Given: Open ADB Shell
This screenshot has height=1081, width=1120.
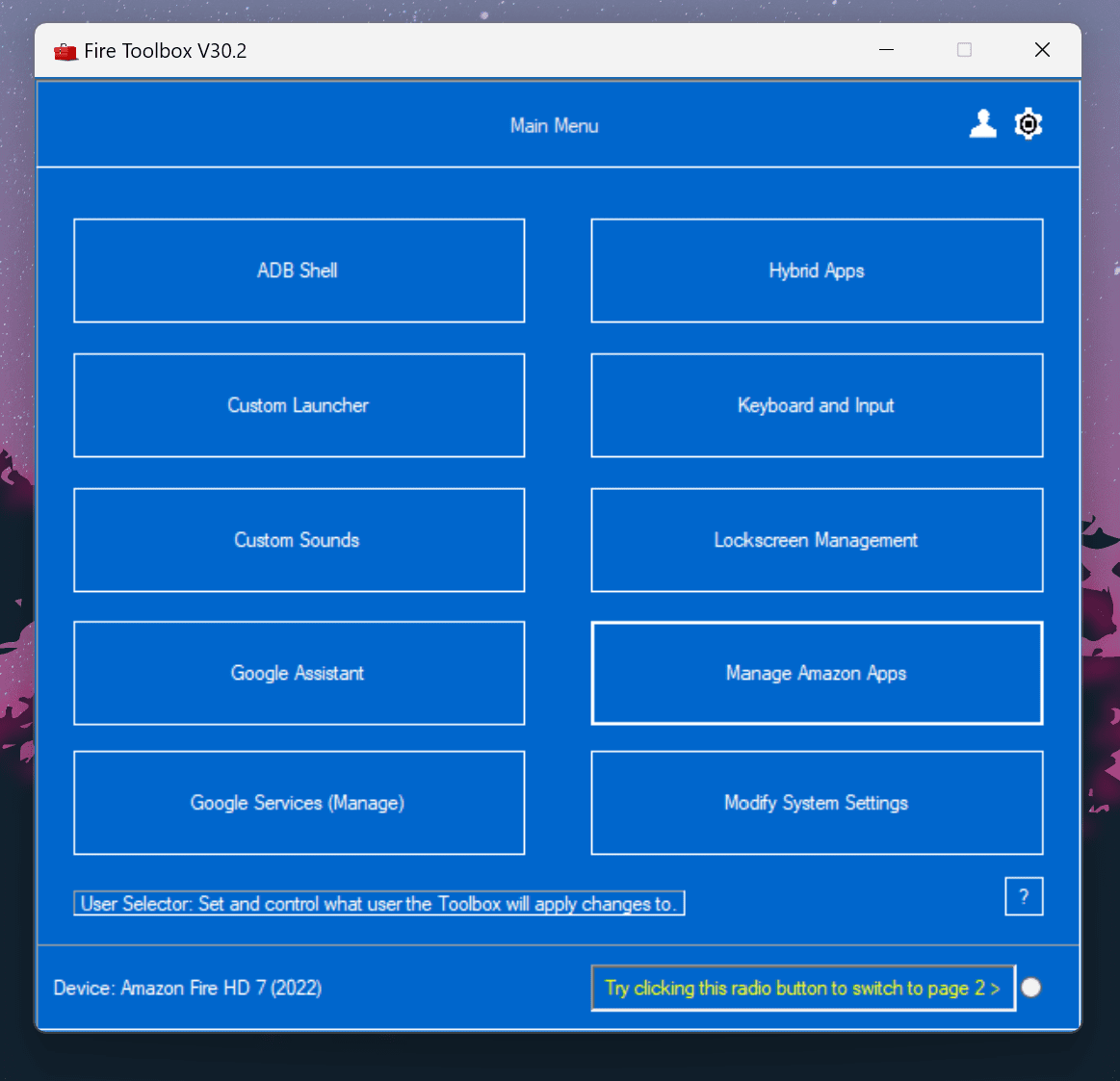Looking at the screenshot, I should (x=299, y=270).
